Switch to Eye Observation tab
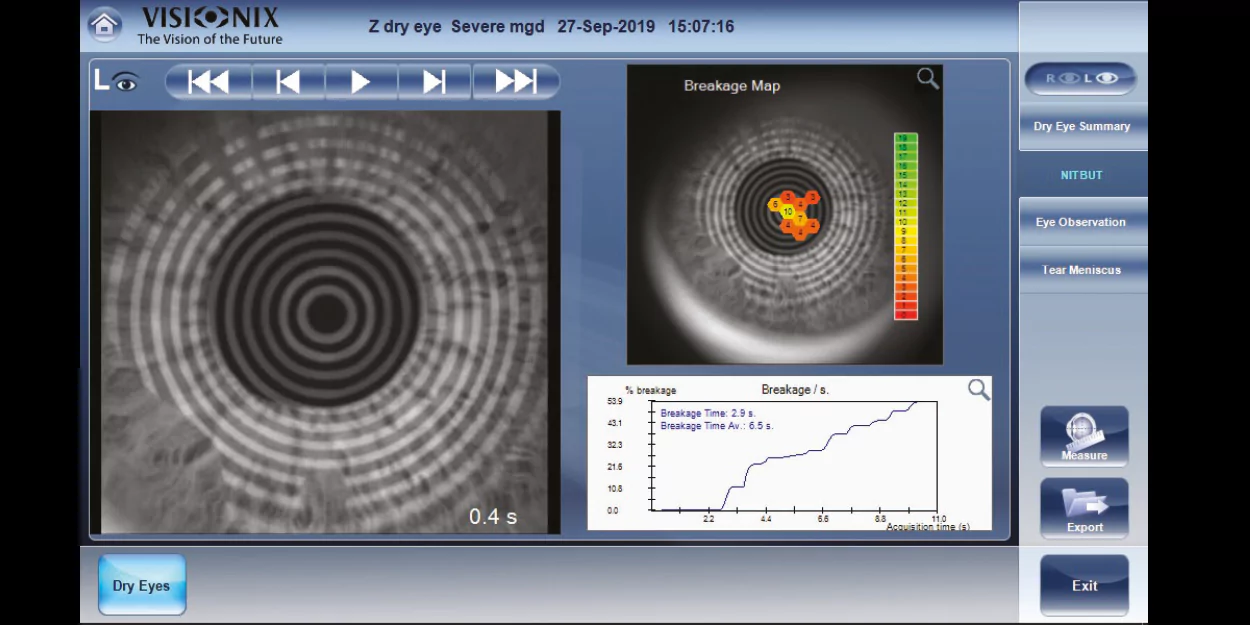This screenshot has height=625, width=1250. 1082,222
